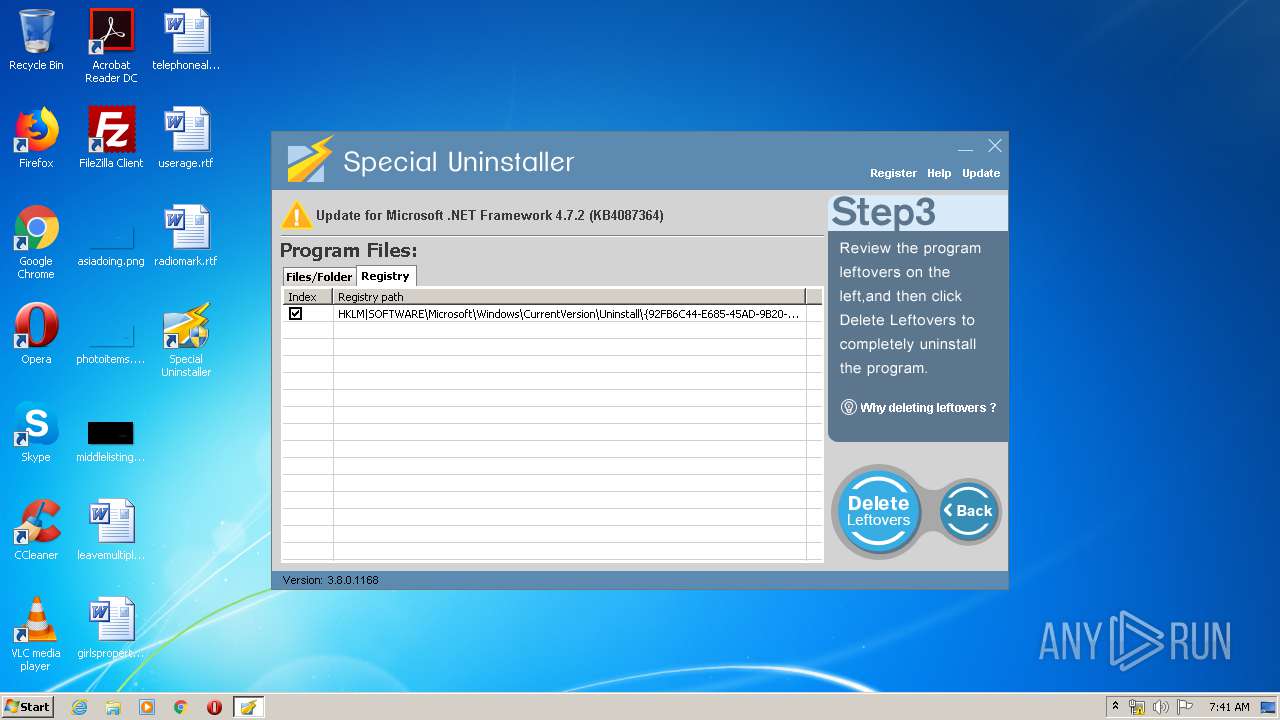Open the Firefox desktop shortcut

coord(36,138)
